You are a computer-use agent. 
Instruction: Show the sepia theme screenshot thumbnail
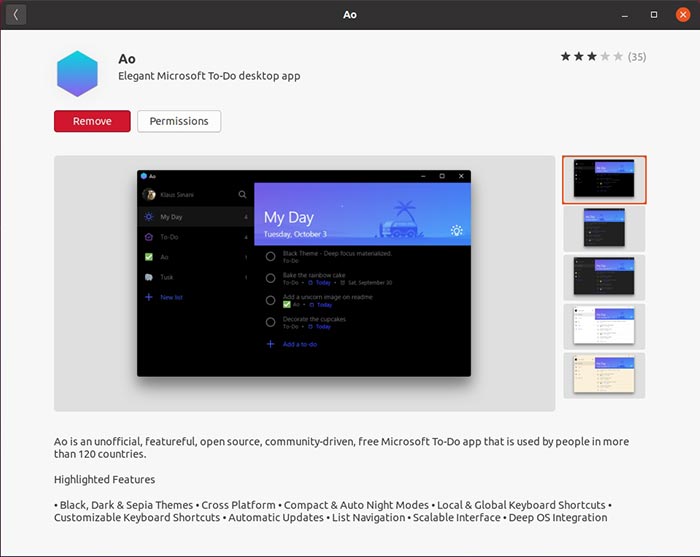[604, 375]
